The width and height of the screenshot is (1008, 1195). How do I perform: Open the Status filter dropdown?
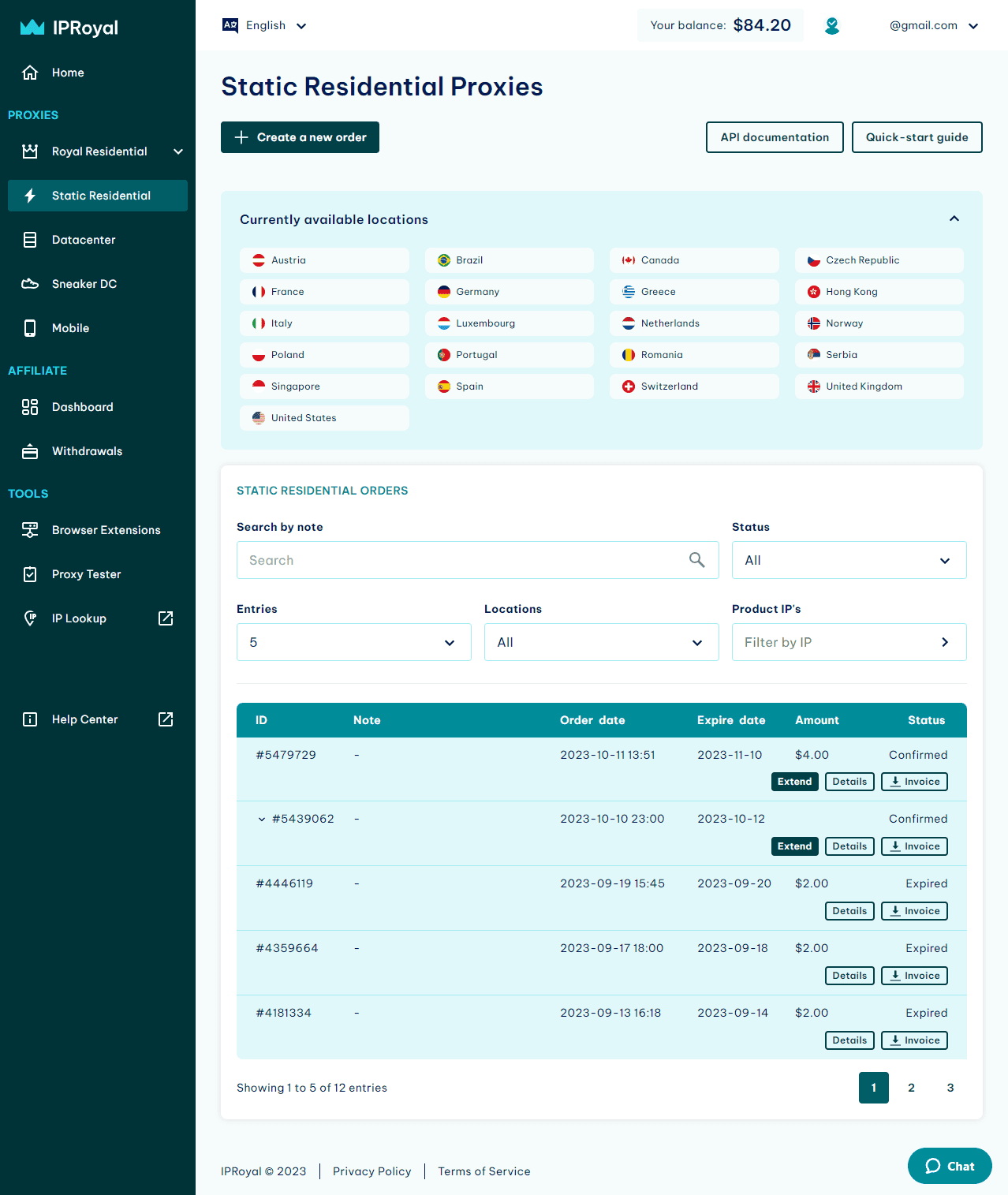click(x=849, y=560)
